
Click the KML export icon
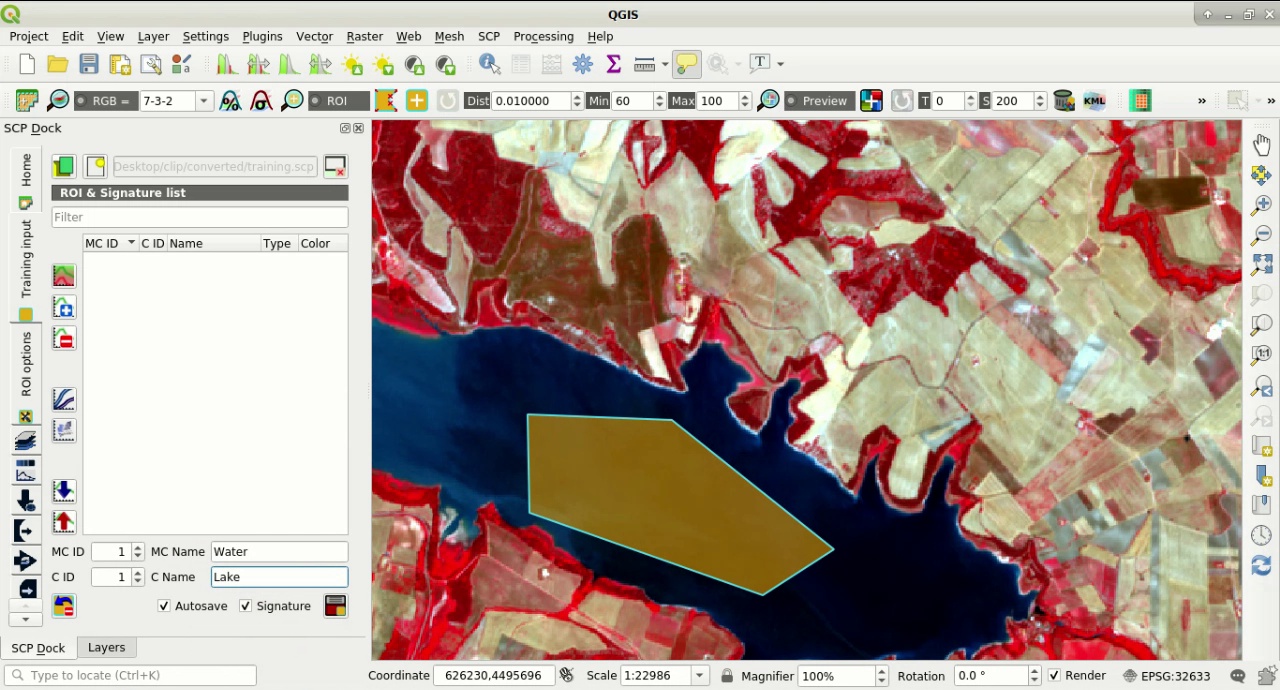point(1094,101)
